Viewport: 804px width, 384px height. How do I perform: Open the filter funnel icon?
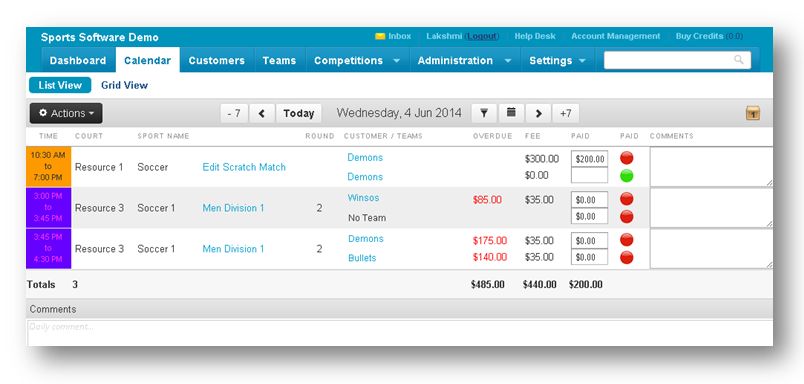pos(484,113)
